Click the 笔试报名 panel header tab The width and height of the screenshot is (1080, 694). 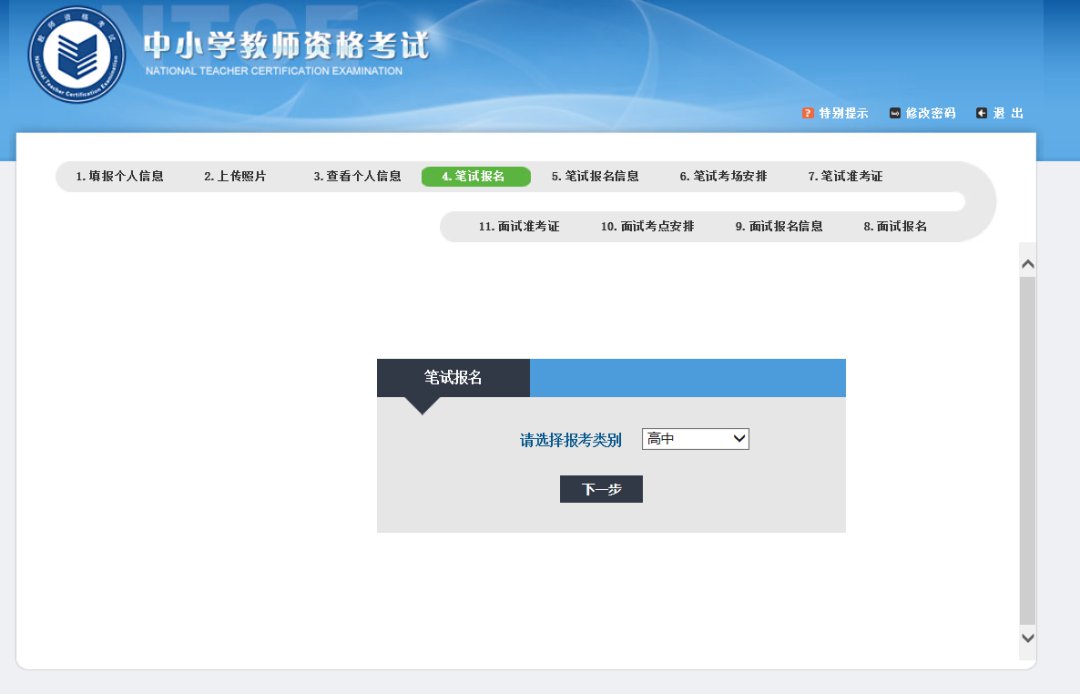point(453,377)
